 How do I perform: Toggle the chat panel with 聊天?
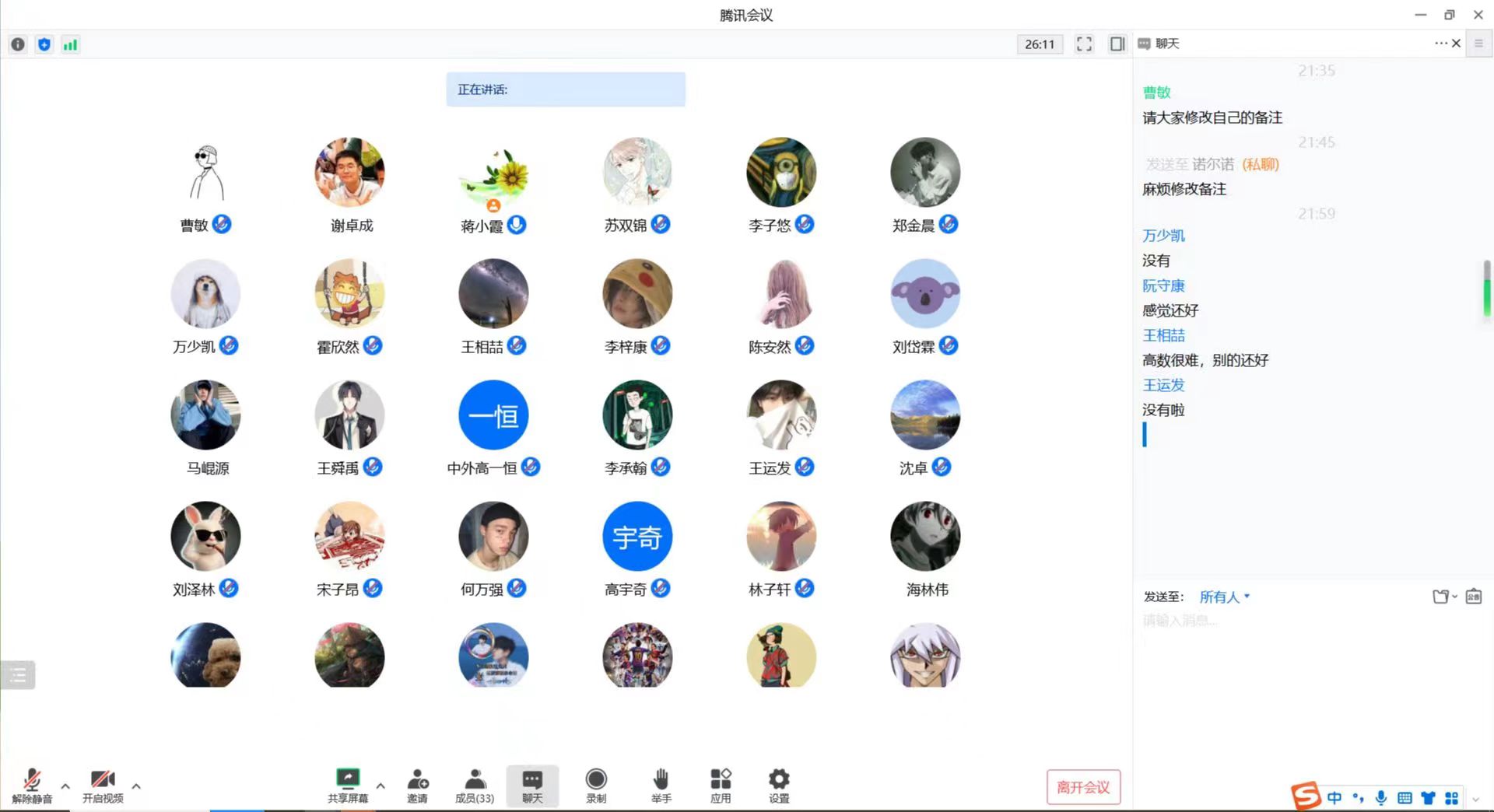(x=532, y=784)
